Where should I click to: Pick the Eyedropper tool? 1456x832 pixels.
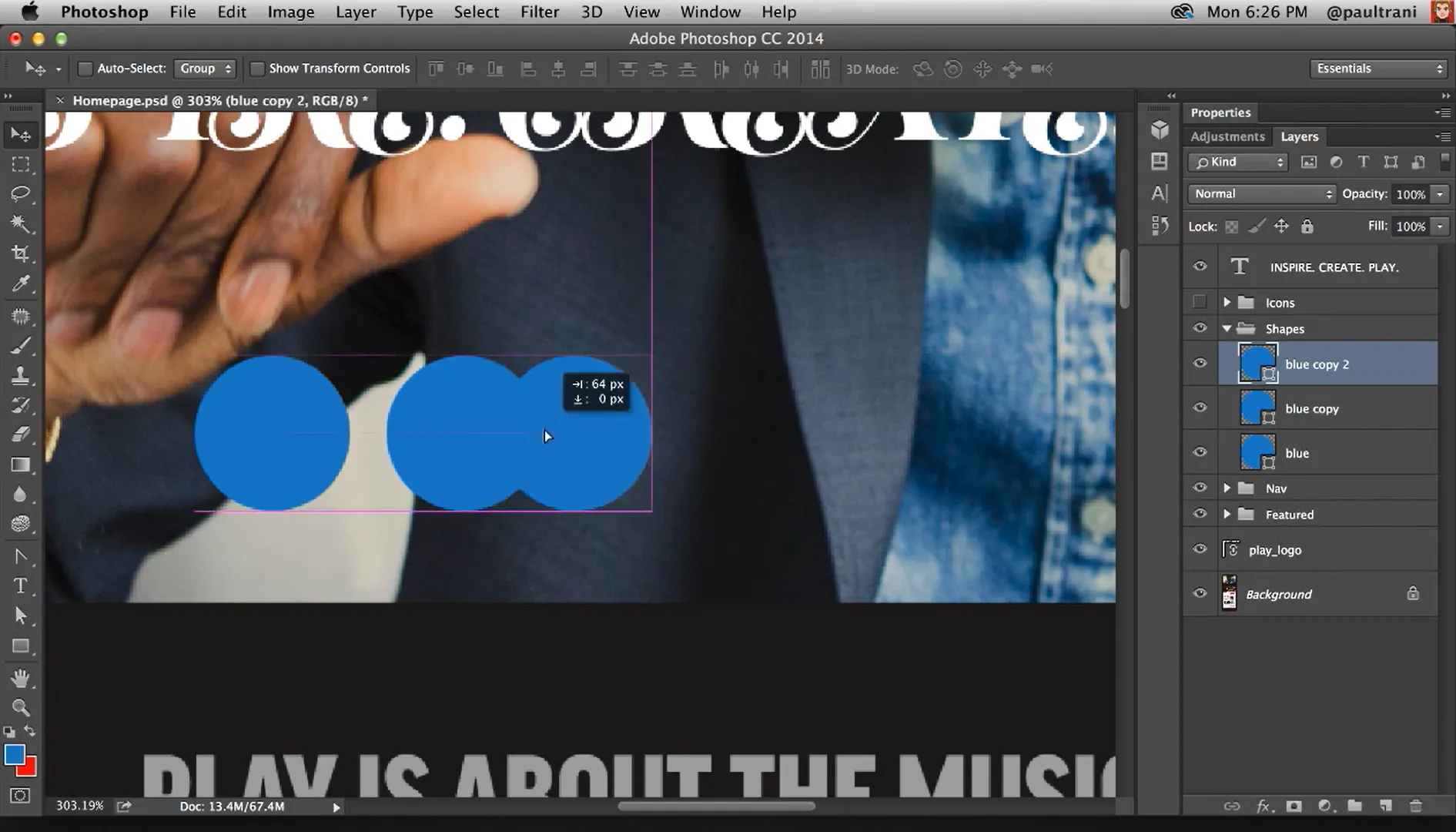21,284
